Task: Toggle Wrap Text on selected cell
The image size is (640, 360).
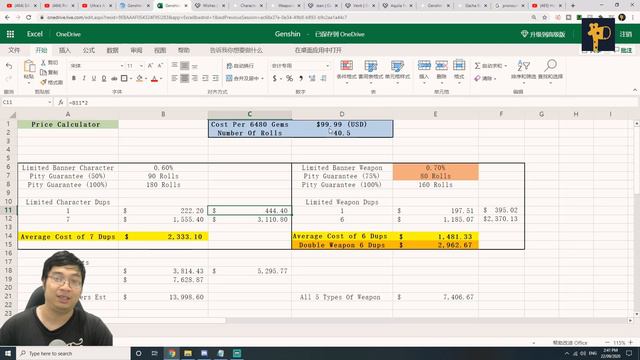Action: (240, 65)
